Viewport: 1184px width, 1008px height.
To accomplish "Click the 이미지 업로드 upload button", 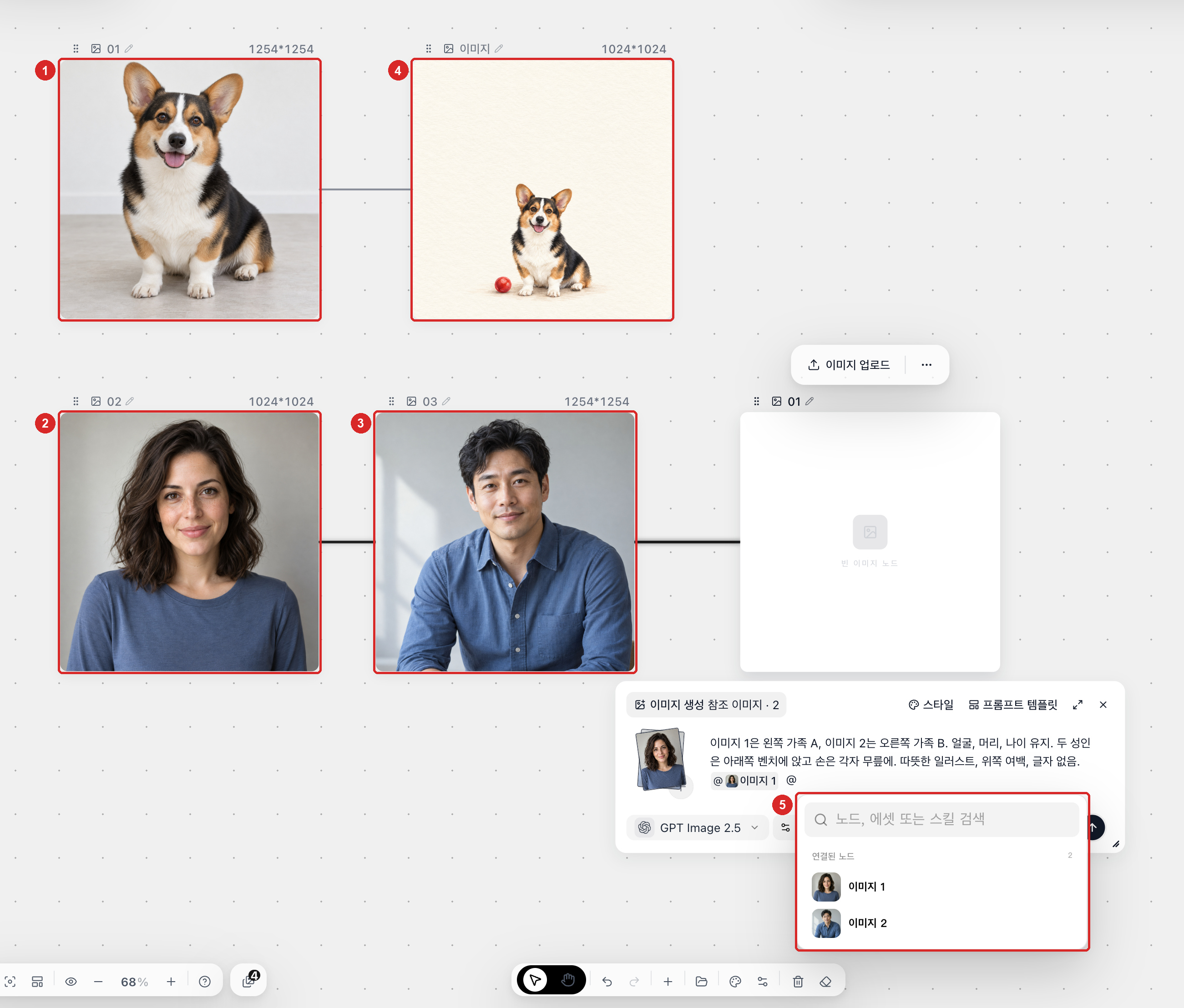I will [849, 364].
